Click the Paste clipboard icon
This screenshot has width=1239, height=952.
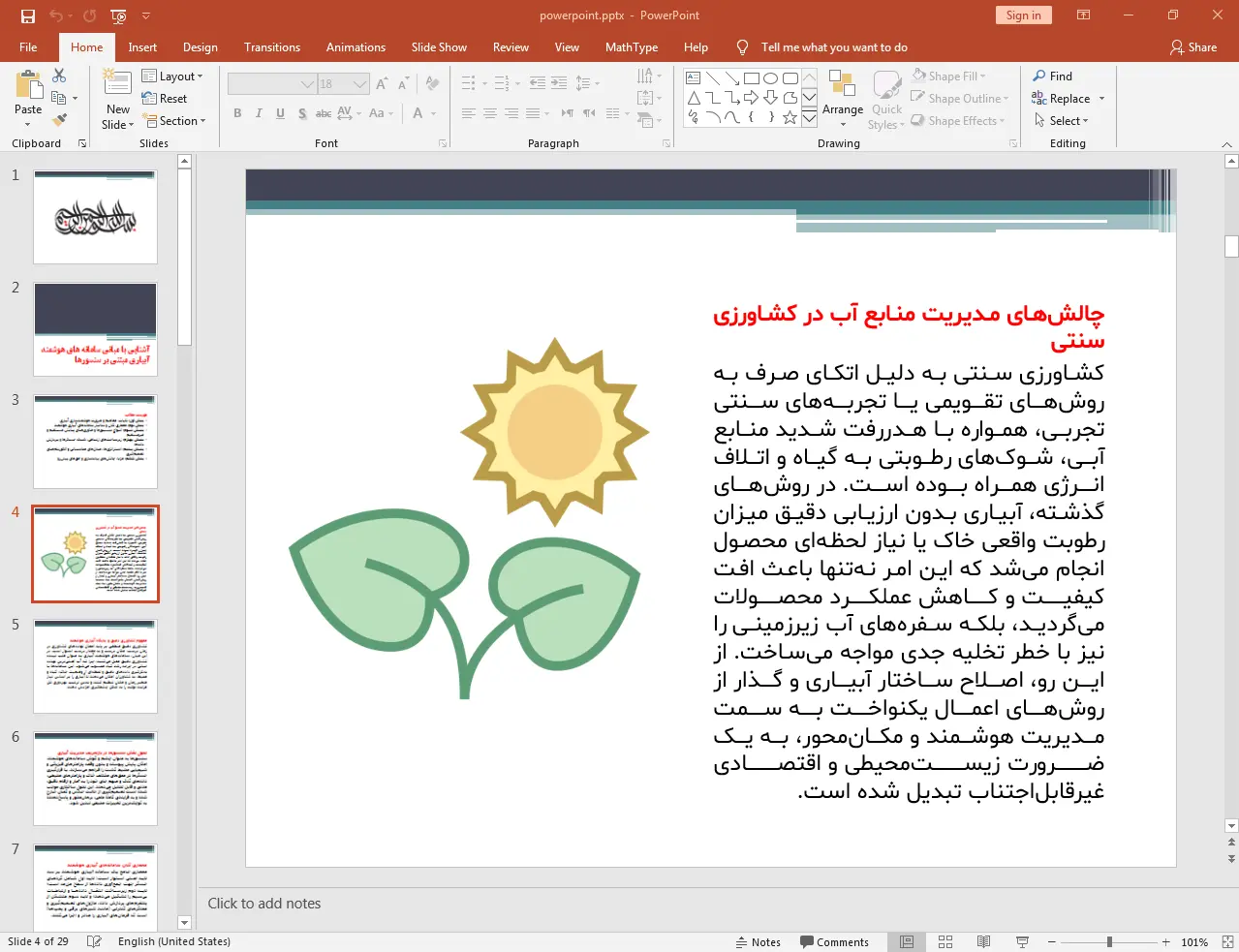point(28,86)
